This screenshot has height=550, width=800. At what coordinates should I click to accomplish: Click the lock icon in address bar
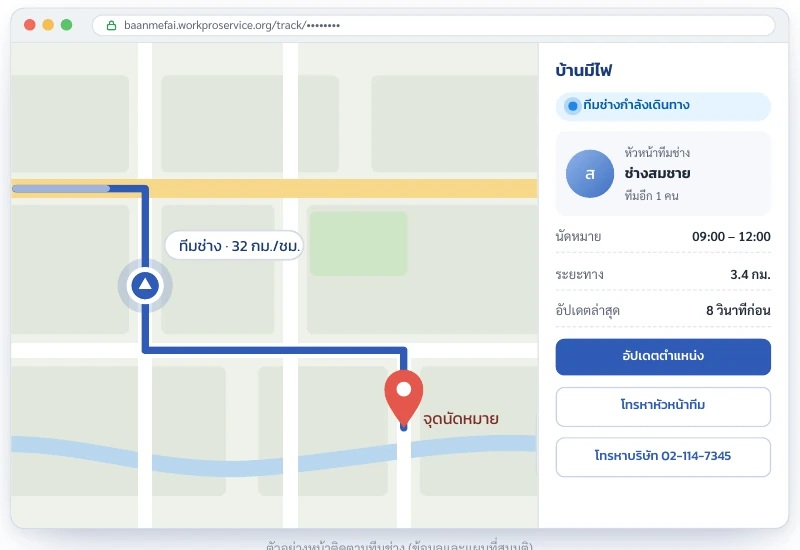(x=111, y=25)
